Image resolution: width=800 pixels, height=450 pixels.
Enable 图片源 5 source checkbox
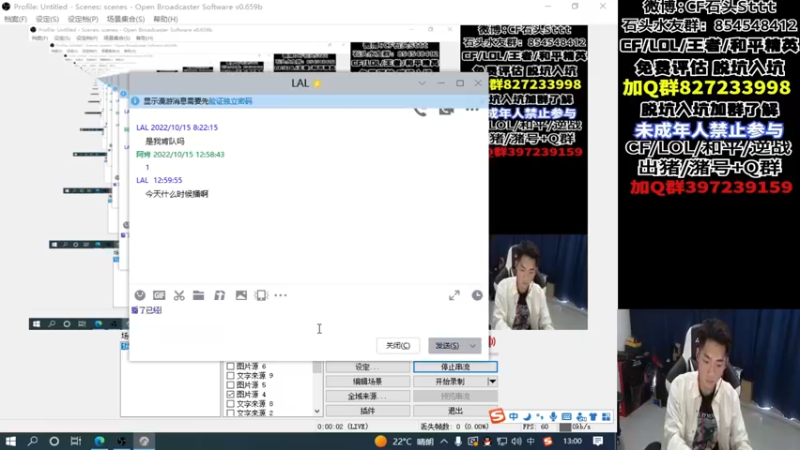230,385
